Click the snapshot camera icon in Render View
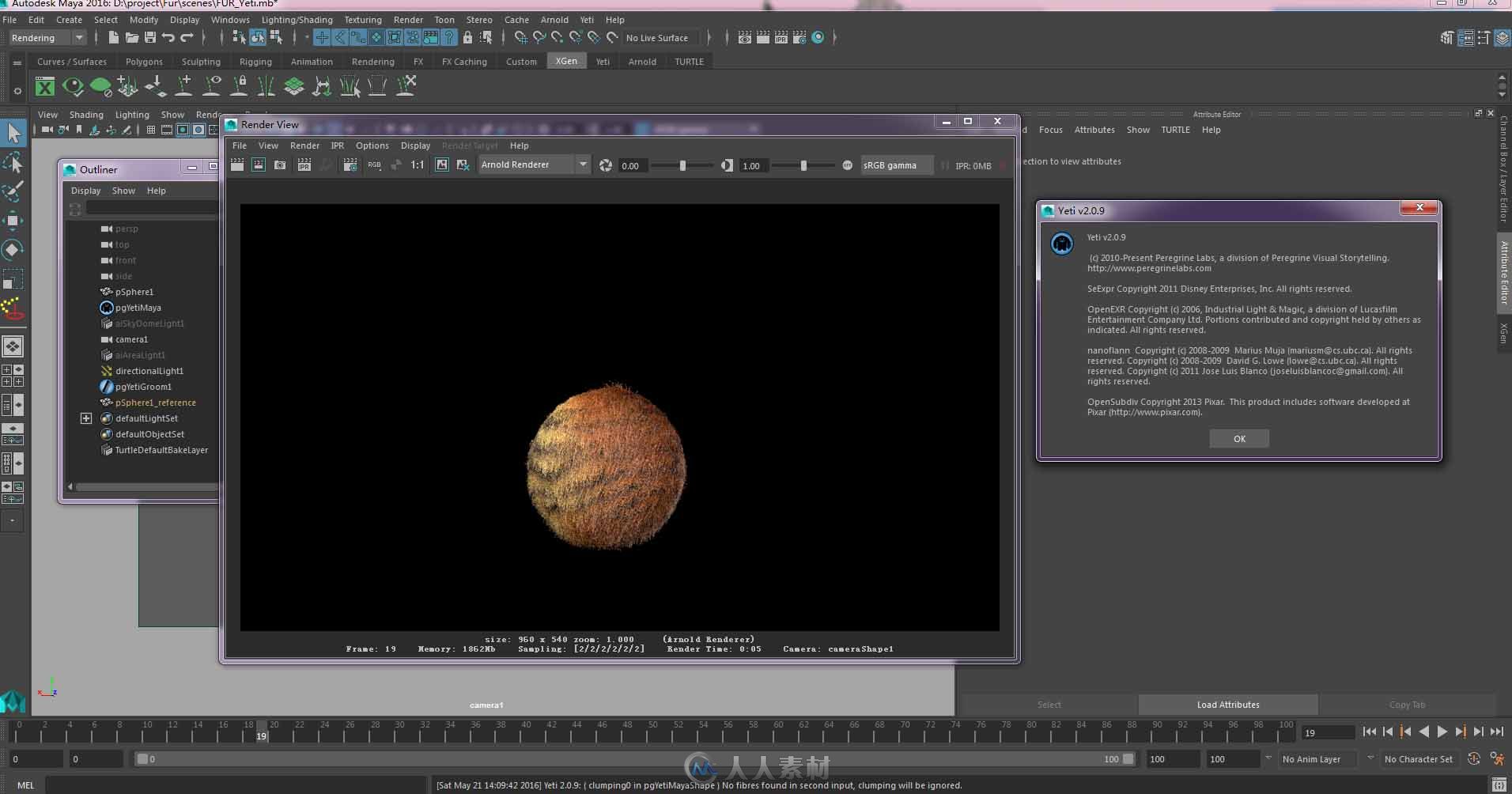This screenshot has width=1512, height=794. coord(280,164)
